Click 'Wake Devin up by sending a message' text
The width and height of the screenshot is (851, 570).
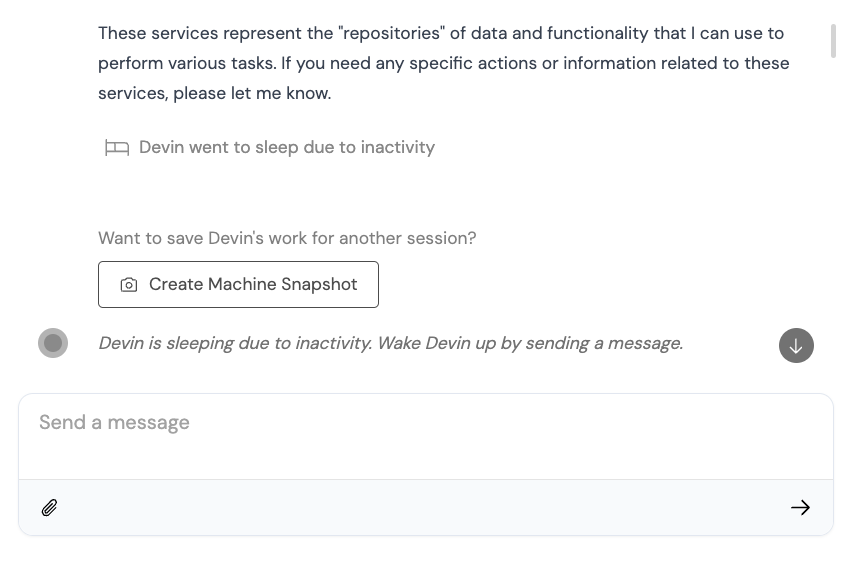pos(530,343)
